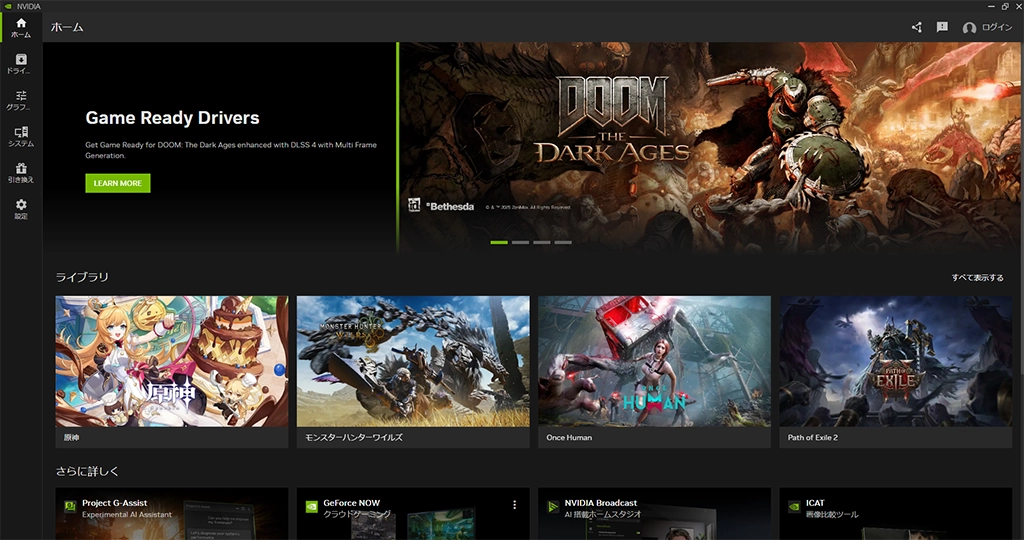The width and height of the screenshot is (1024, 540).
Task: Click the ログイン login link
Action: tap(997, 27)
